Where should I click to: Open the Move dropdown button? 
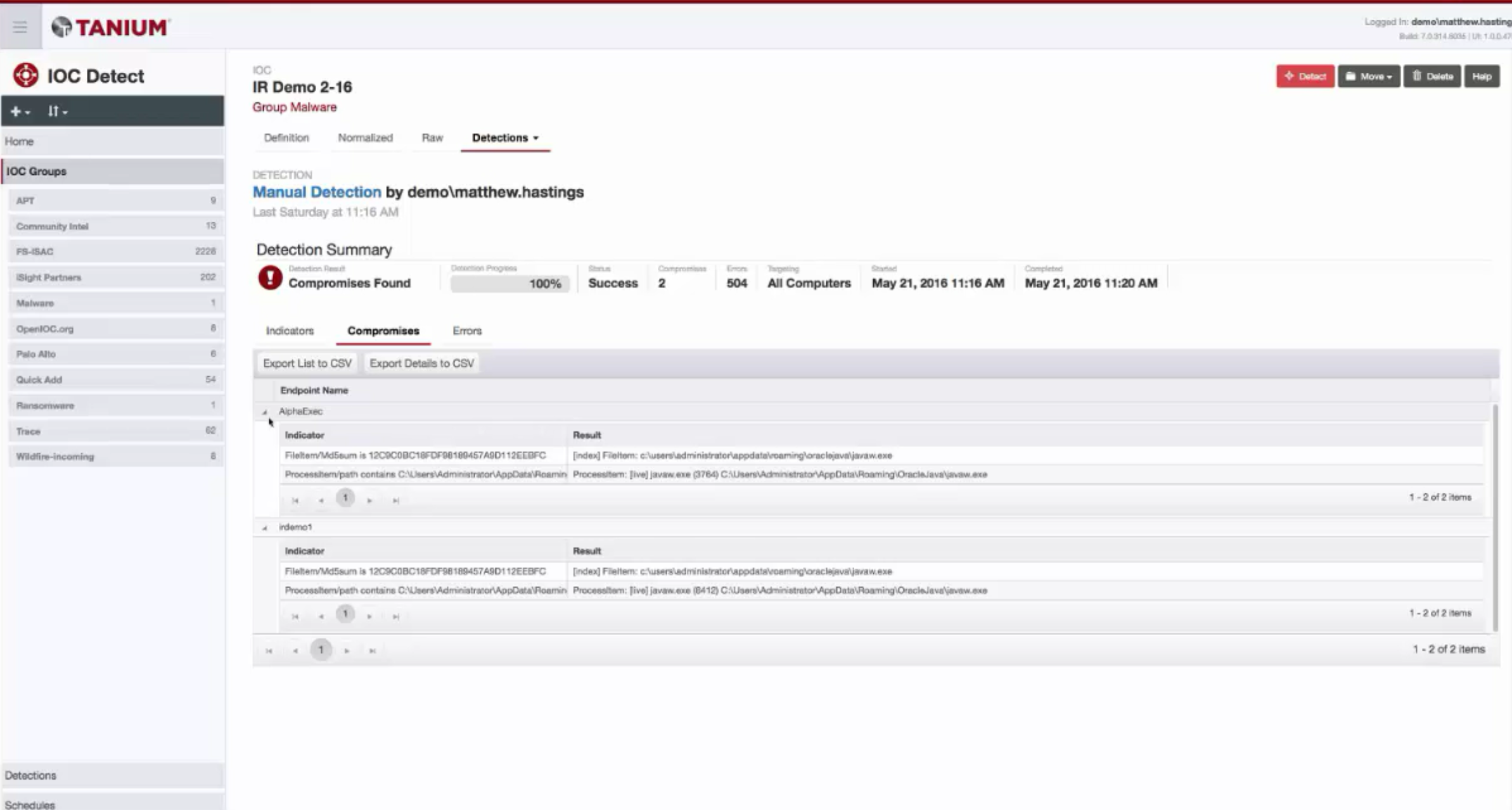1369,76
